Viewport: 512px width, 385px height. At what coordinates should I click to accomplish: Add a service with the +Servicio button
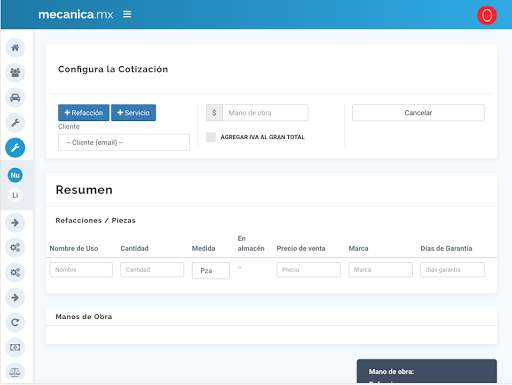coord(133,113)
